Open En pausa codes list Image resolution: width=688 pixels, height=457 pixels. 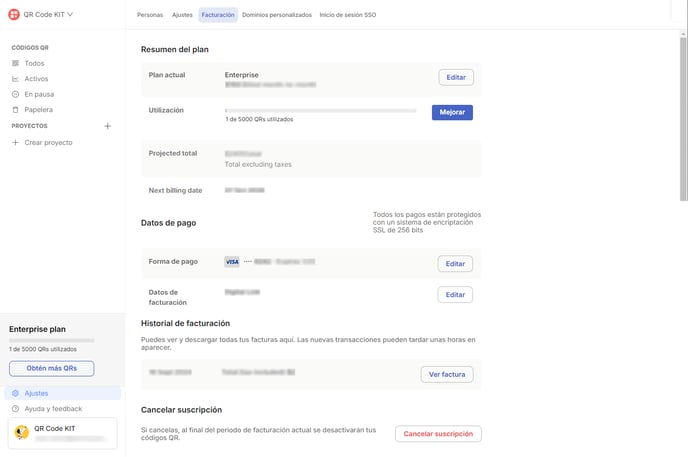pos(38,94)
